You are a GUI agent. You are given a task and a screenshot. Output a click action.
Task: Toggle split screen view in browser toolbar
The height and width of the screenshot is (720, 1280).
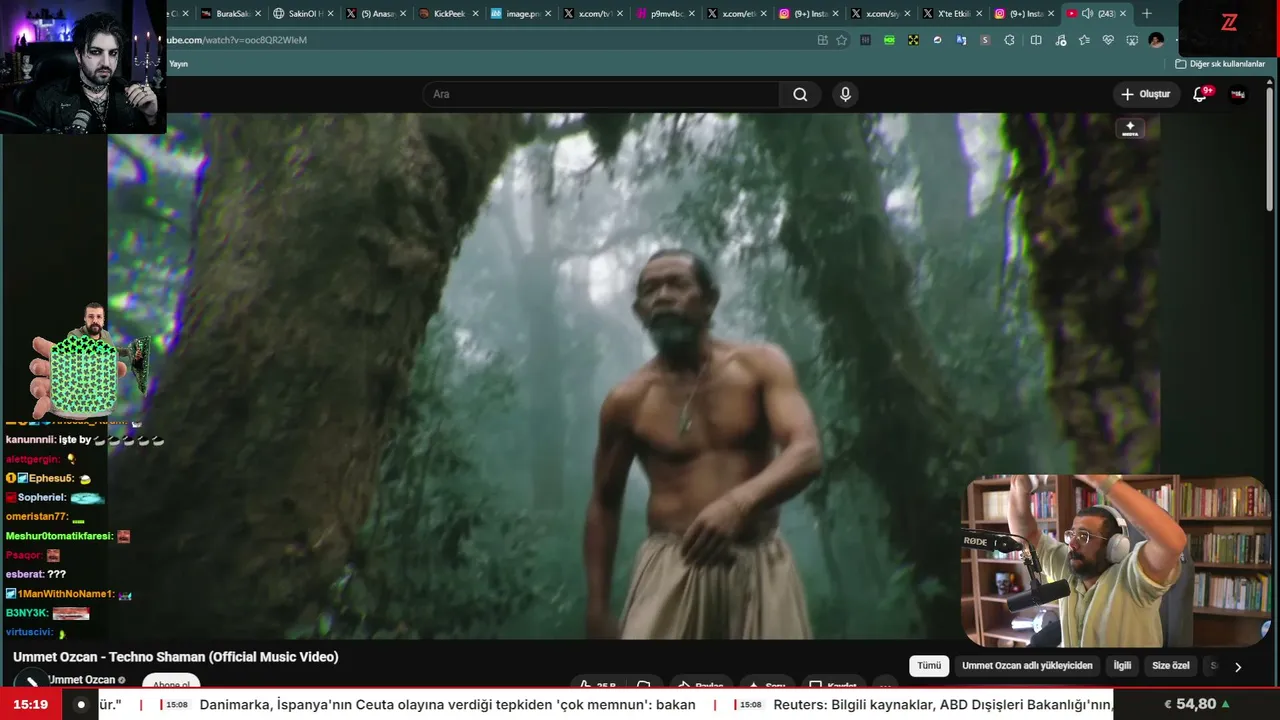(x=1036, y=40)
